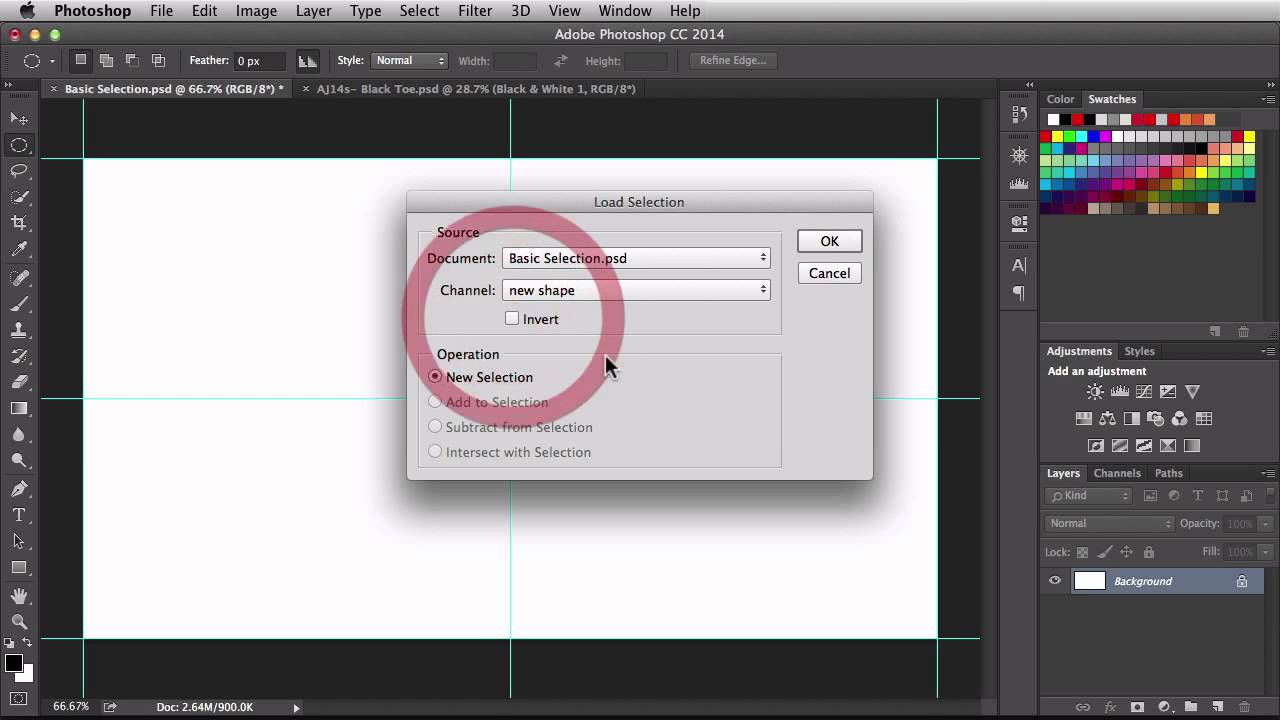The image size is (1280, 720).
Task: Open the Opacity slider arrow
Action: [1266, 524]
